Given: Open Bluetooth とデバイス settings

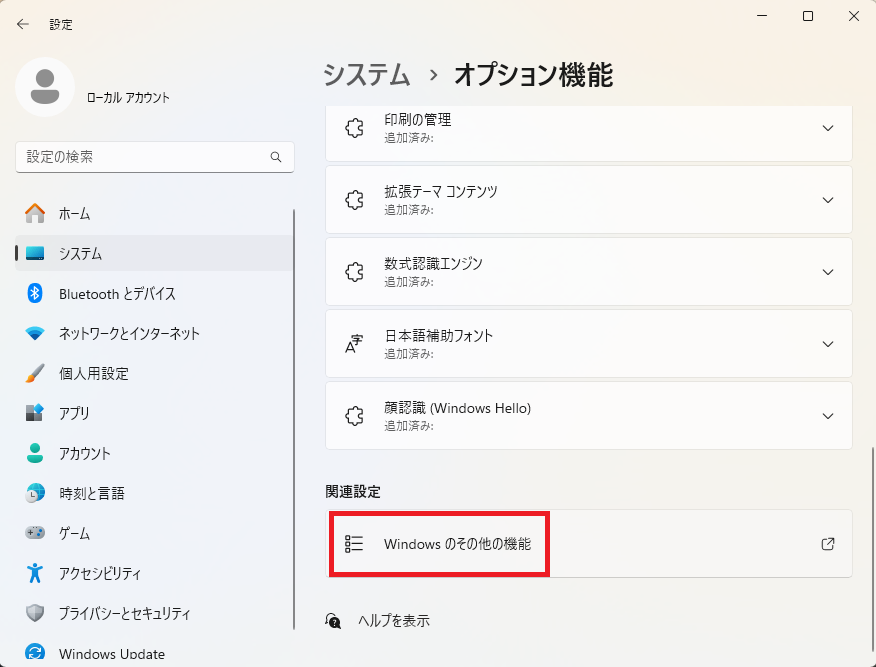Looking at the screenshot, I should pos(154,293).
